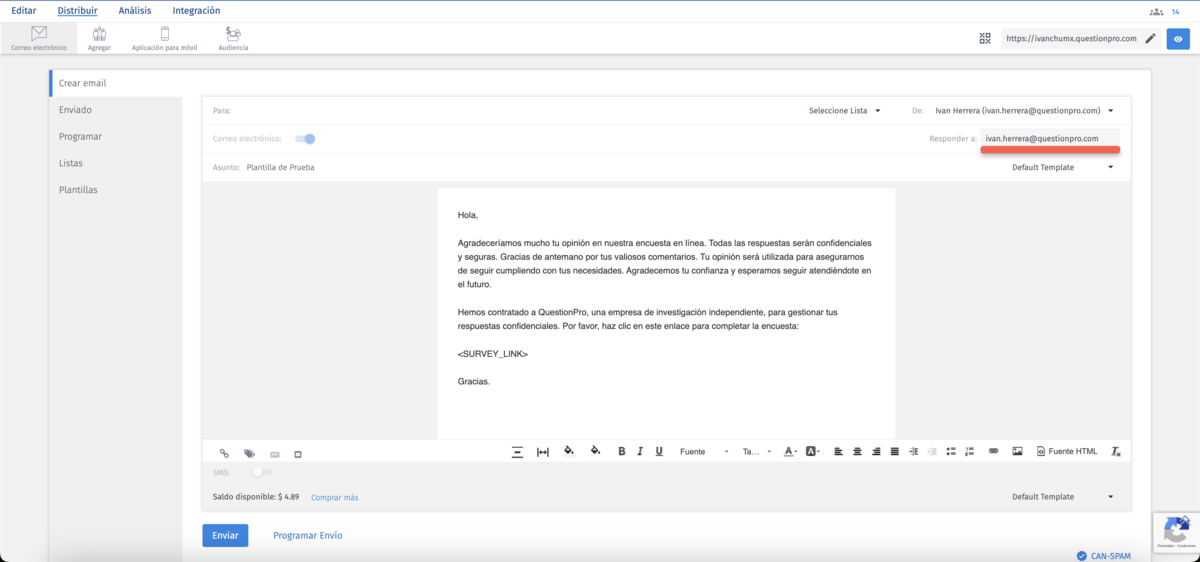This screenshot has height=562, width=1200.
Task: Open the Integración tab
Action: pos(196,10)
